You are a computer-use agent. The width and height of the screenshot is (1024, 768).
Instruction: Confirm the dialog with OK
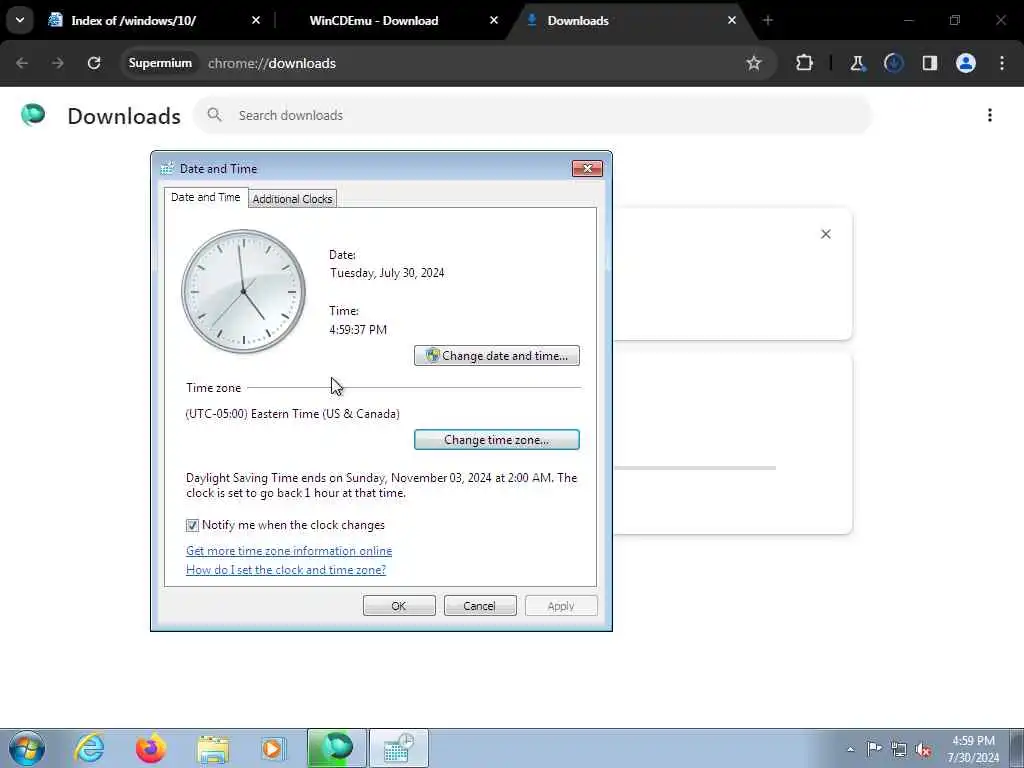click(x=399, y=605)
